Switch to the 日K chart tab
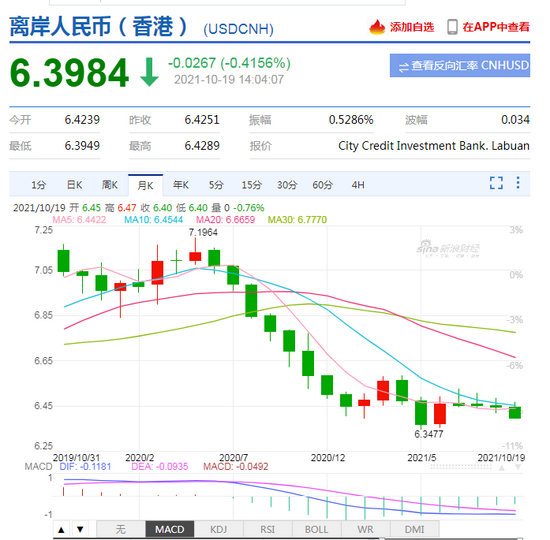This screenshot has height=540, width=550. (74, 185)
